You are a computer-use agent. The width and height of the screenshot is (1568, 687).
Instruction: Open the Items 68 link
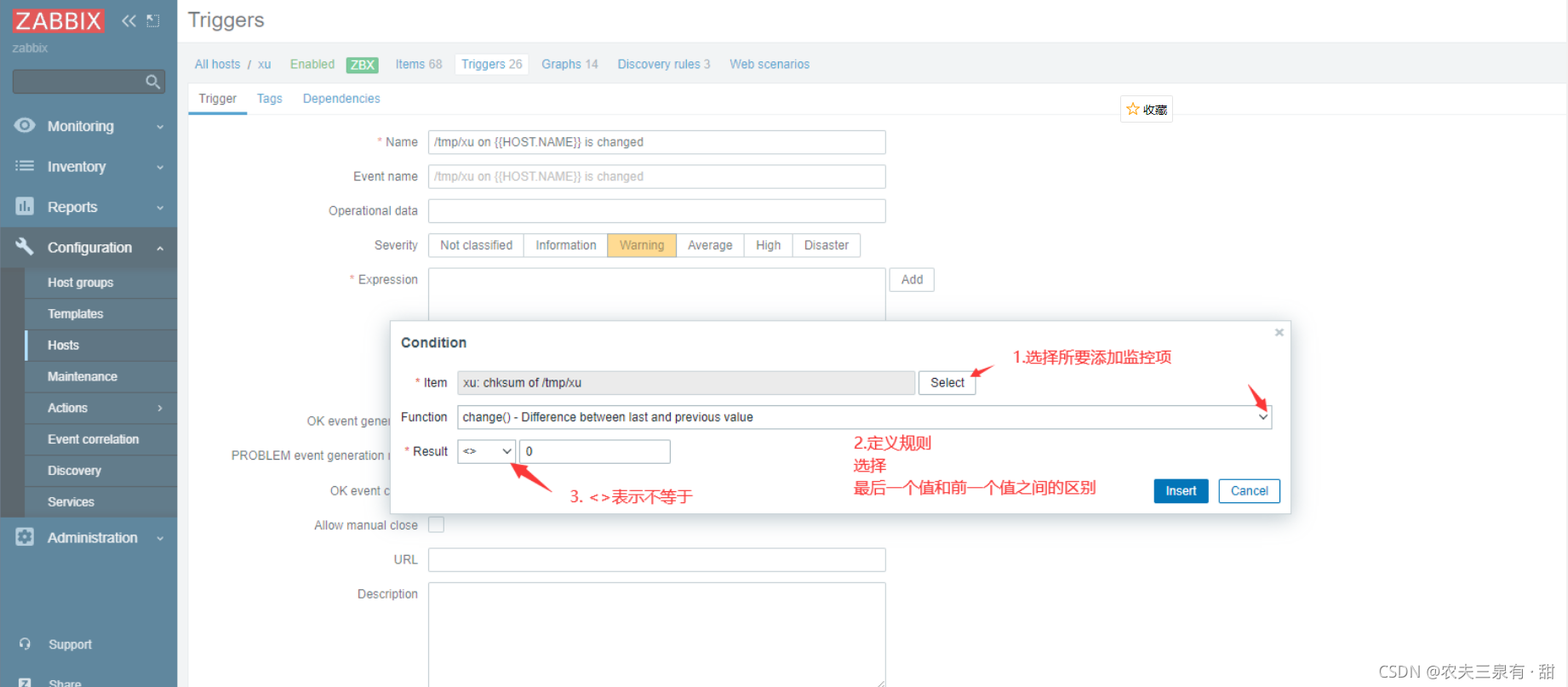pos(419,65)
